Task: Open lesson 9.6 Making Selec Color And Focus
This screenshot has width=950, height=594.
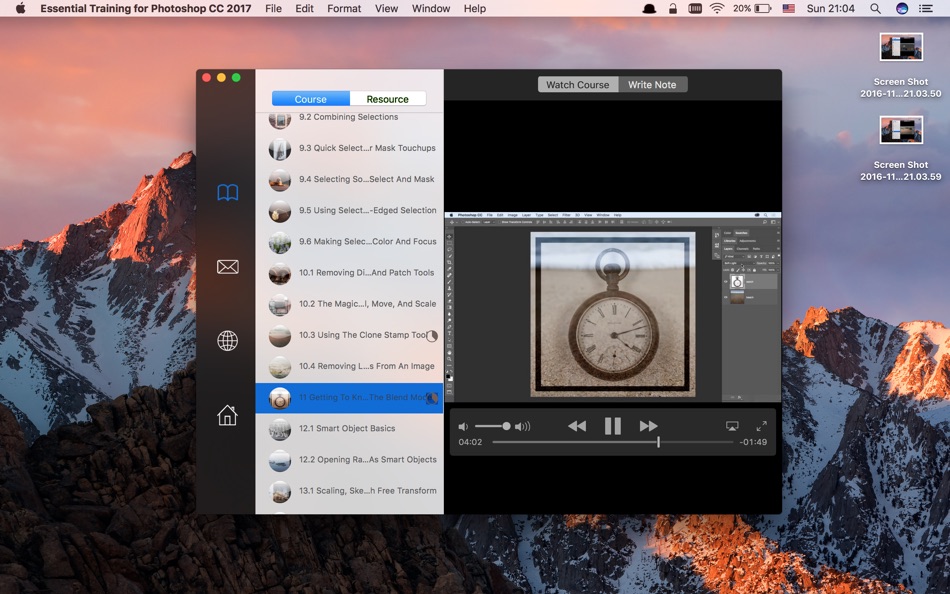Action: [350, 242]
